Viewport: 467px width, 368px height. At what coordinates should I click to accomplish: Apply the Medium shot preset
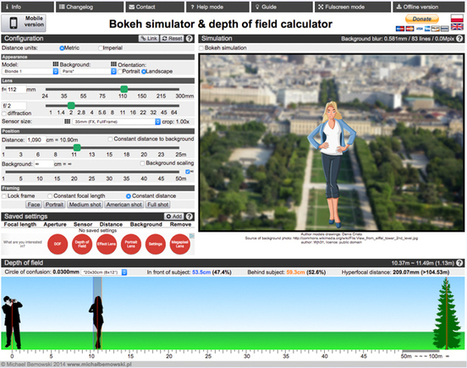point(85,205)
